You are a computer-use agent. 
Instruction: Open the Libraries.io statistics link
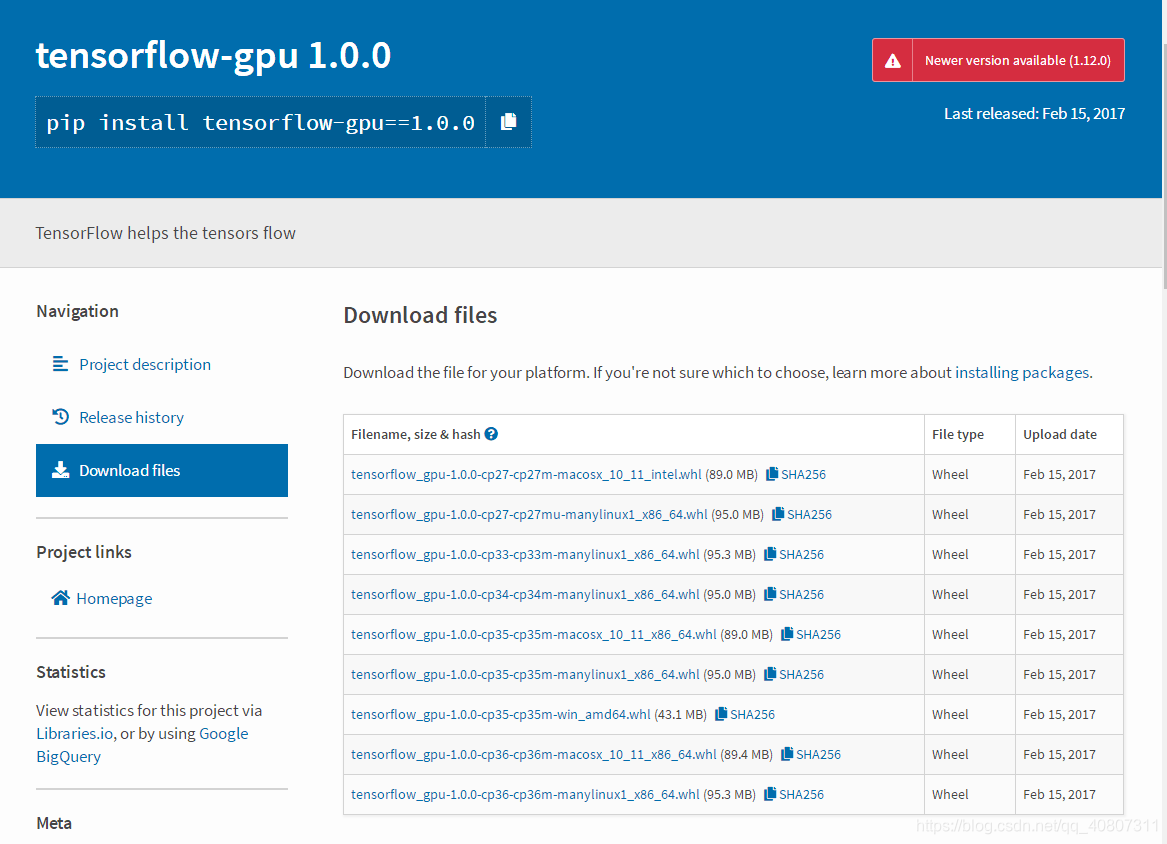pyautogui.click(x=74, y=733)
